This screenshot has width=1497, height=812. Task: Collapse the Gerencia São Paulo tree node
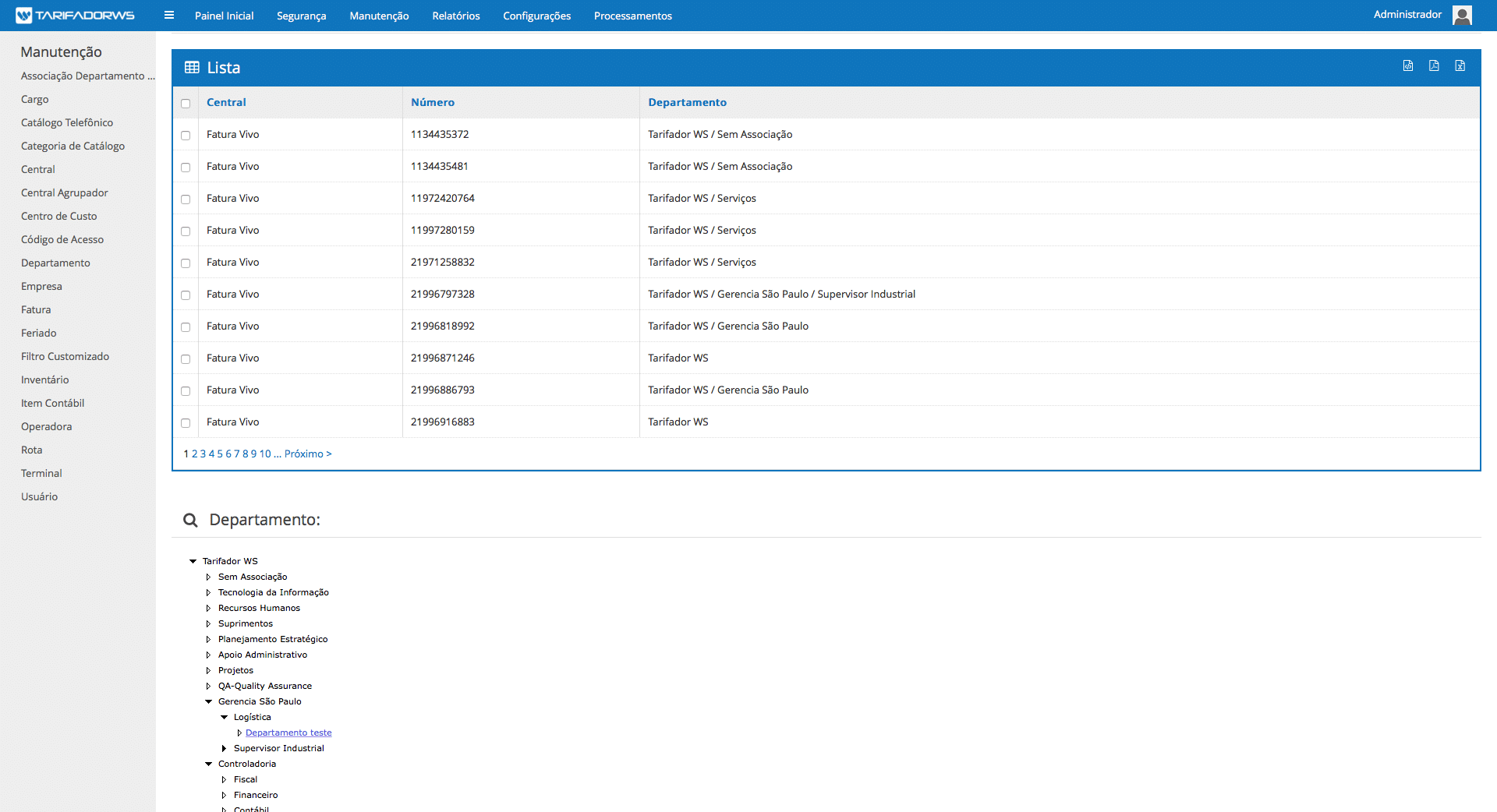click(208, 701)
